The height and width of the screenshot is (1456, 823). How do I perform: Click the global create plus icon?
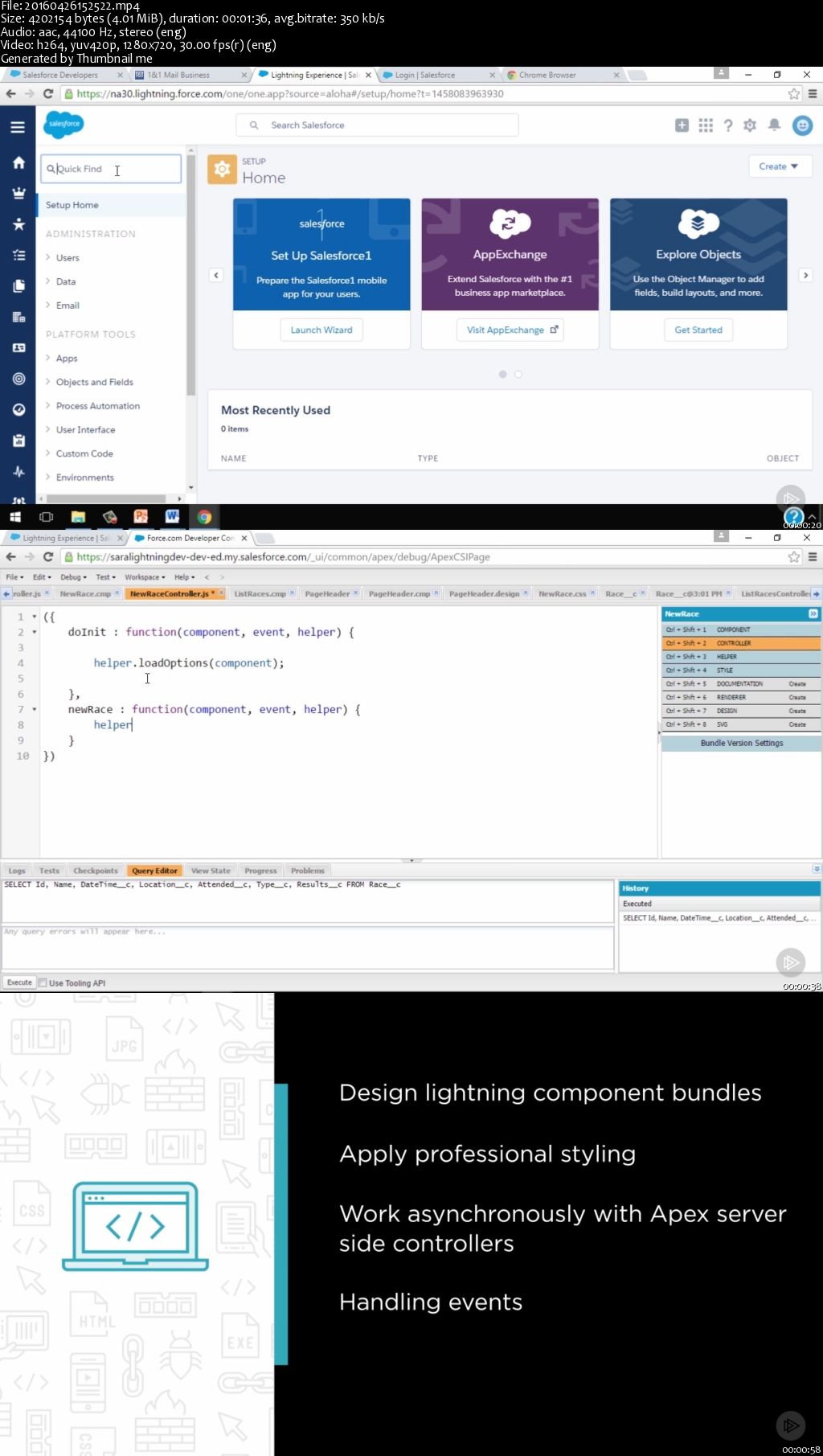(682, 125)
